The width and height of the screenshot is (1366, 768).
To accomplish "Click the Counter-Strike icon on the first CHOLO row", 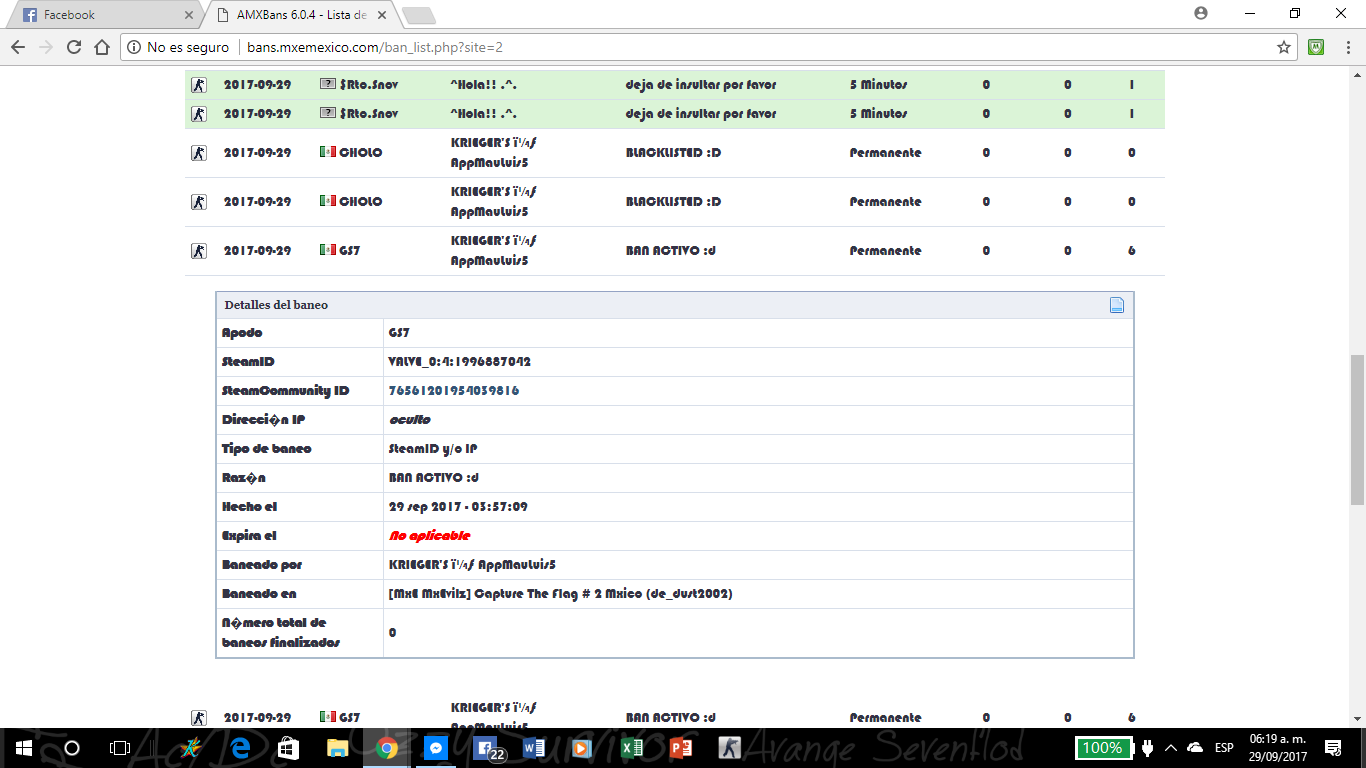I will 199,153.
